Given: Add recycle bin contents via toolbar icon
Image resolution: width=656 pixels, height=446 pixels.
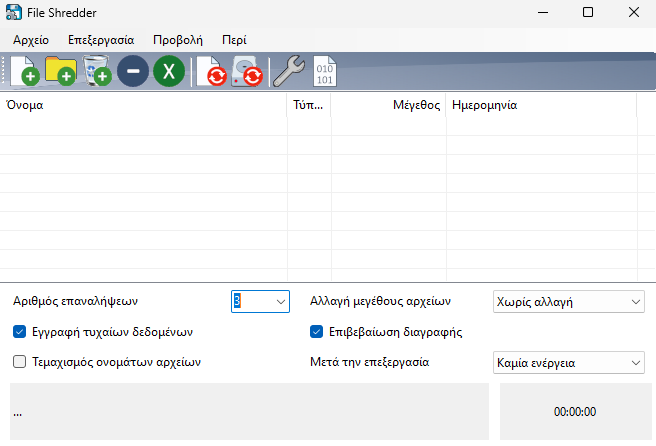Looking at the screenshot, I should tap(97, 71).
